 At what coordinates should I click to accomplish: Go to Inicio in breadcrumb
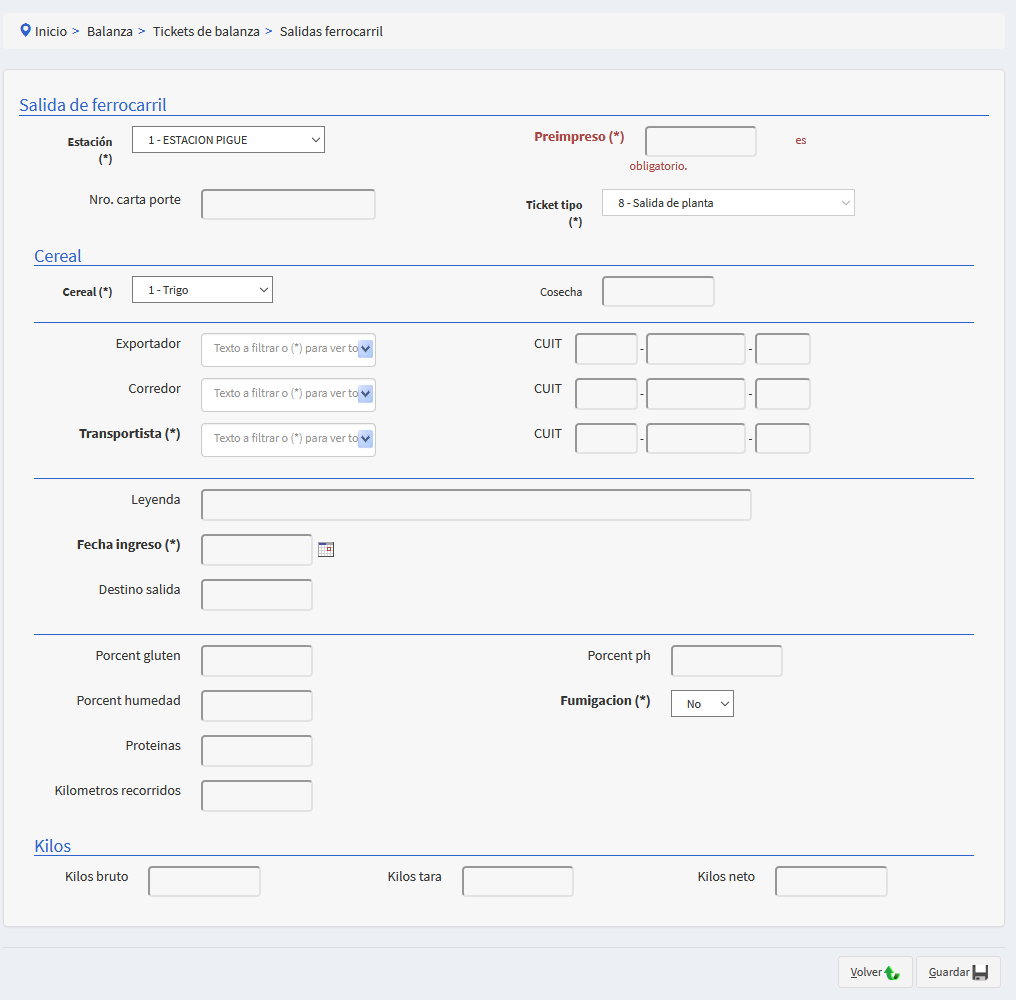click(x=51, y=31)
